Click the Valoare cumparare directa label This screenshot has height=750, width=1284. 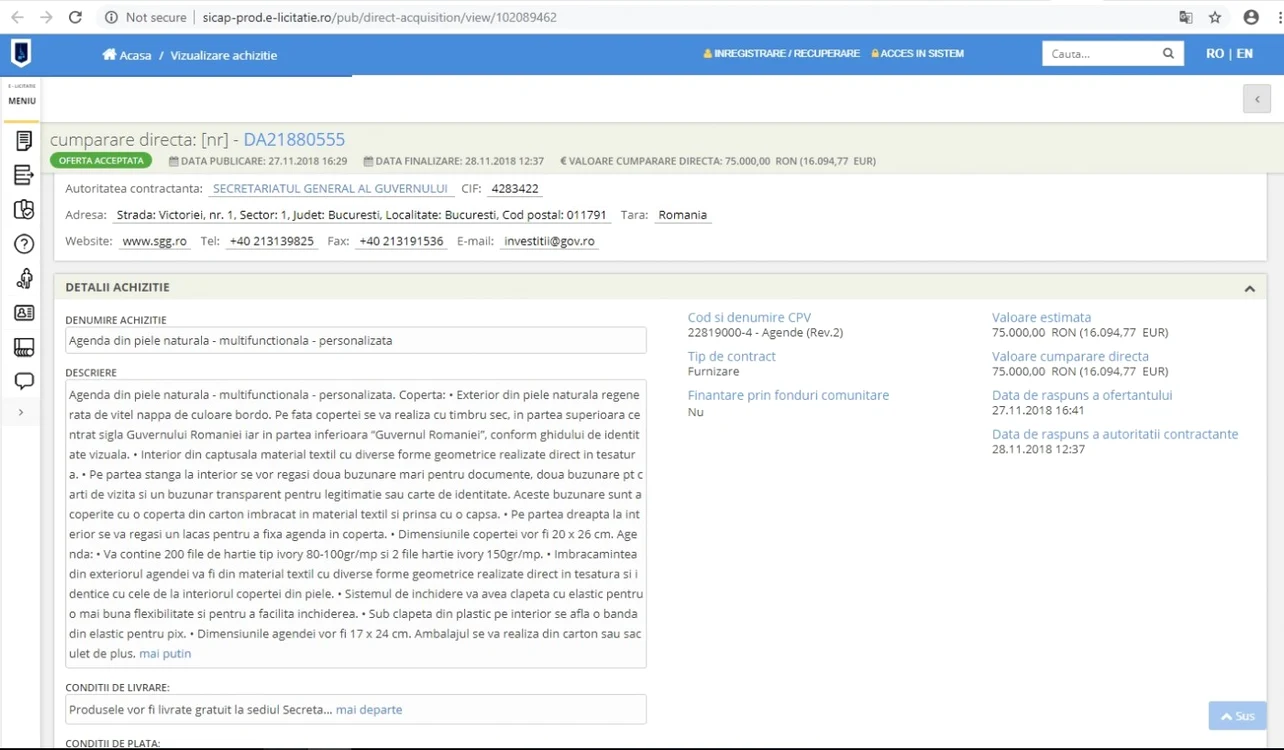click(x=1070, y=357)
